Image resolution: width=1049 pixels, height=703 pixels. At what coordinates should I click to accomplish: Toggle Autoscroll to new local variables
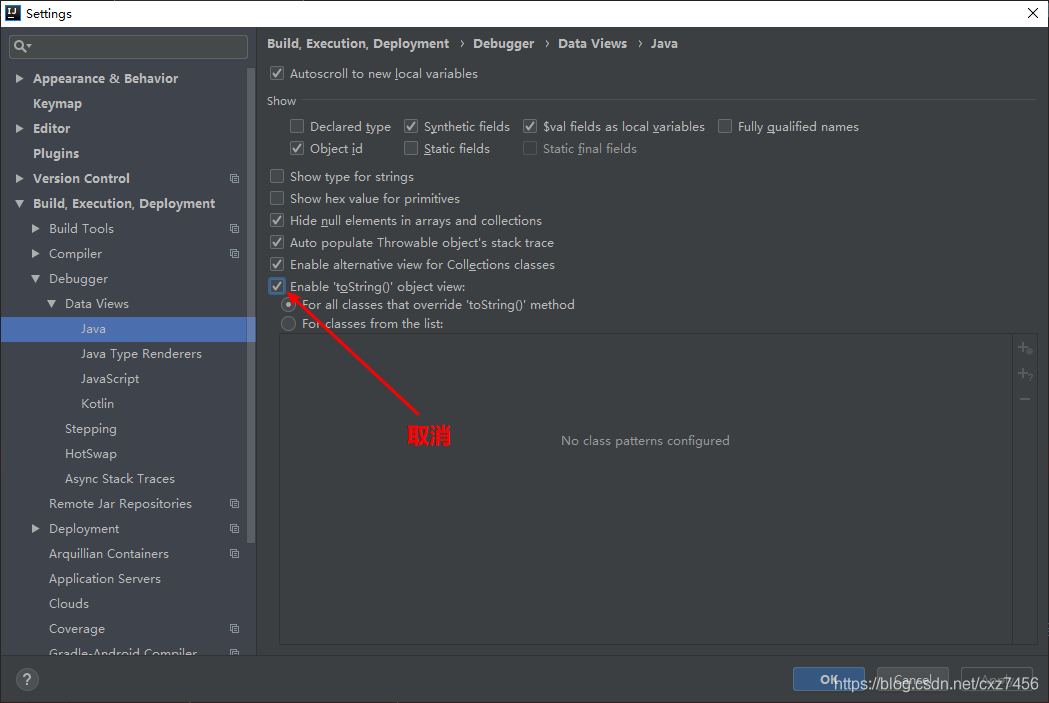click(277, 74)
